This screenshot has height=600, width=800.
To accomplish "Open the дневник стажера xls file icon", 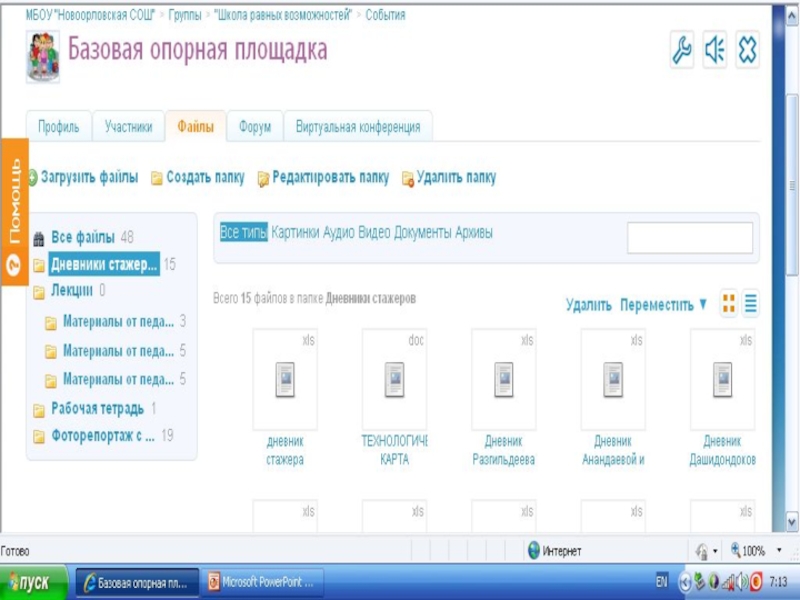I will tap(285, 379).
